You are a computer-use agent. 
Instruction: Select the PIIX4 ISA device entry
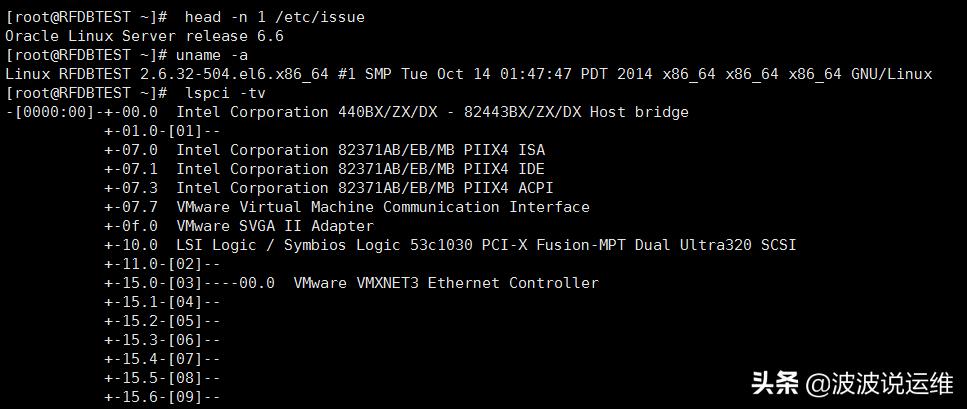(x=360, y=150)
